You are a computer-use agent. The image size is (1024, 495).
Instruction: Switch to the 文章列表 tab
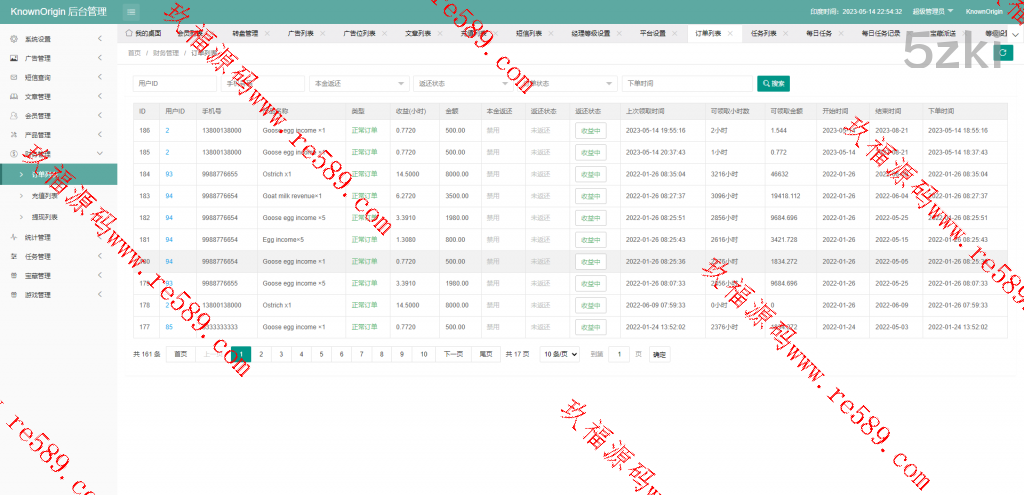419,33
